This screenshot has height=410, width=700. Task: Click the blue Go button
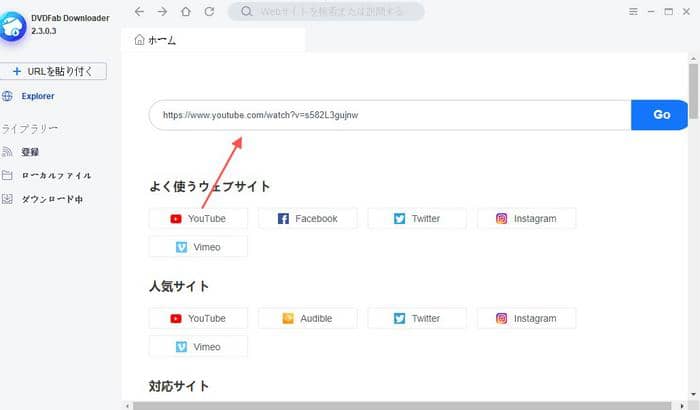pyautogui.click(x=659, y=115)
